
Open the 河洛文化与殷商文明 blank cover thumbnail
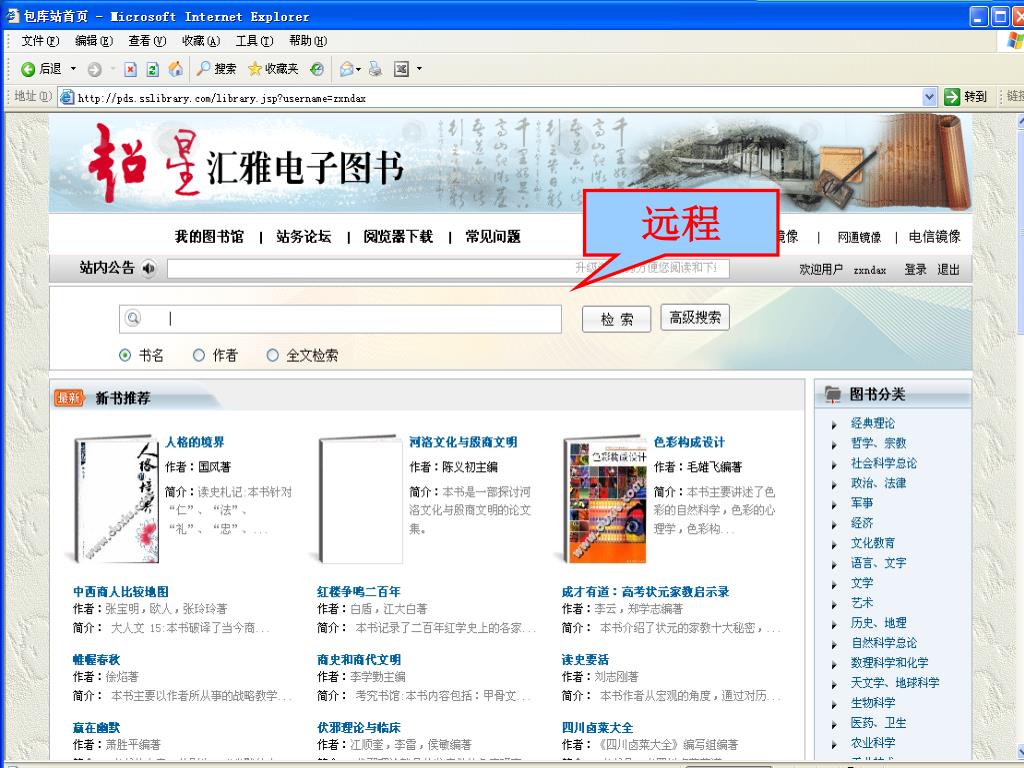coord(360,499)
